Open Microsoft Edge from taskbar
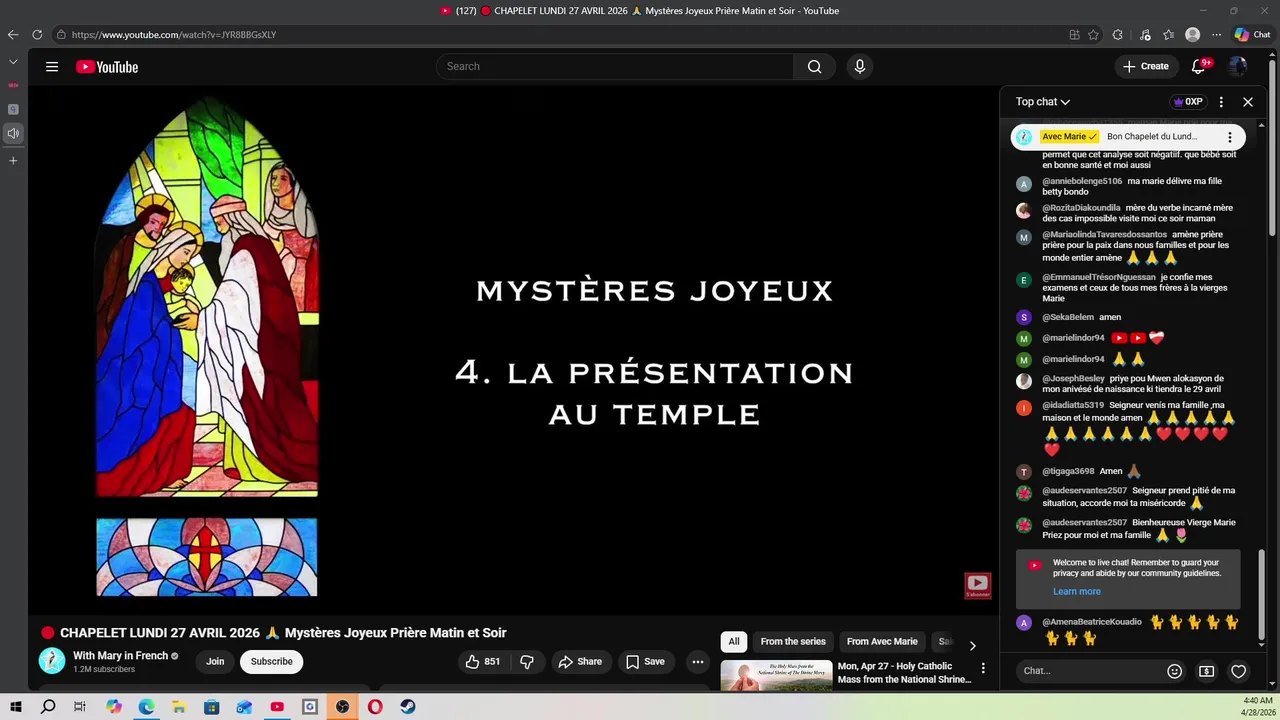Image resolution: width=1280 pixels, height=720 pixels. [146, 707]
